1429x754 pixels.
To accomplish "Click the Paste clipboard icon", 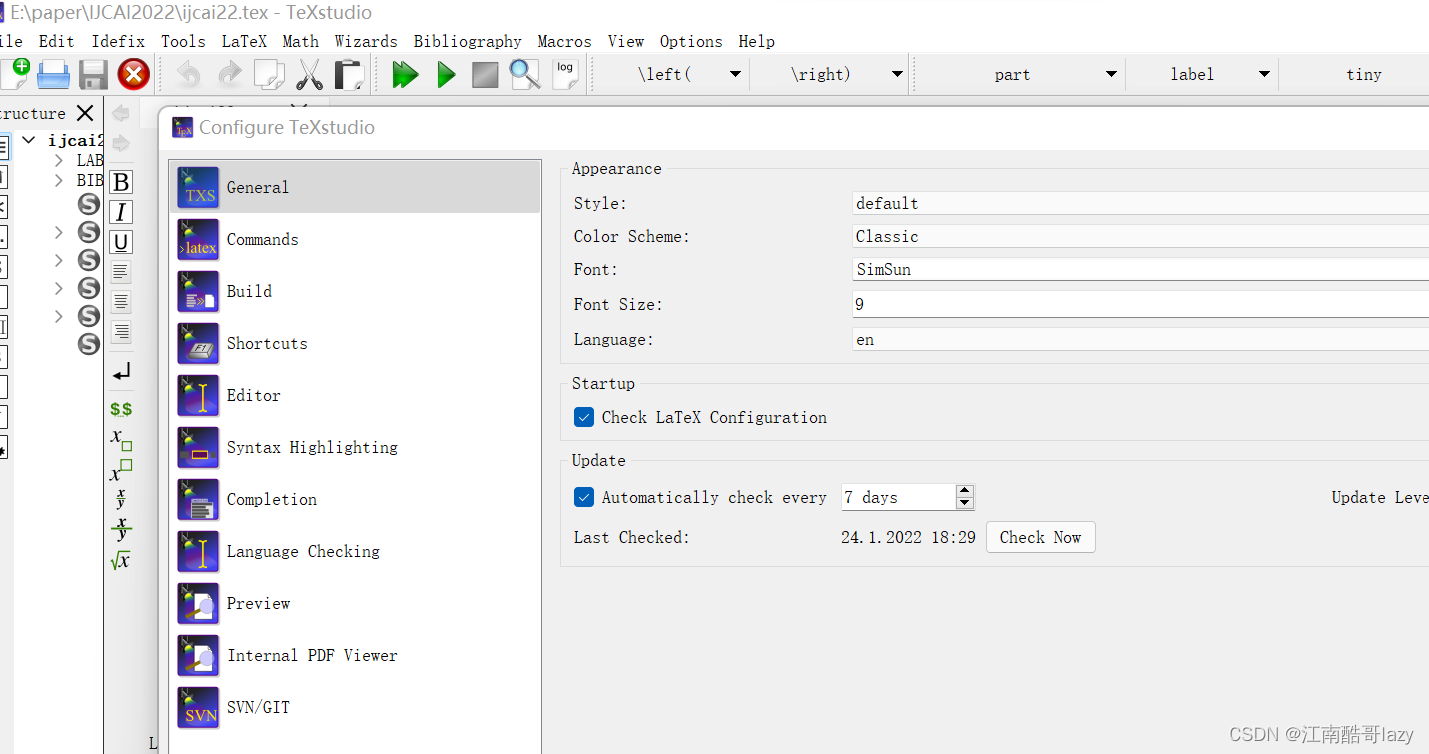I will [348, 74].
